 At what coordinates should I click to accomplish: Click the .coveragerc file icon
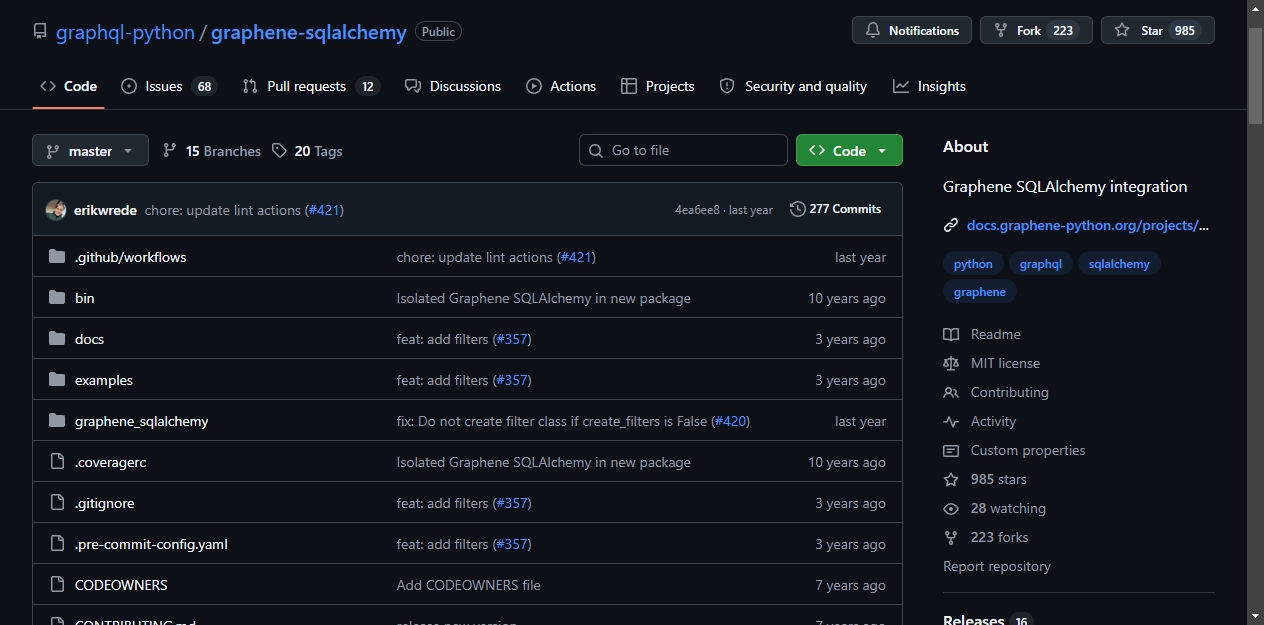pos(57,462)
